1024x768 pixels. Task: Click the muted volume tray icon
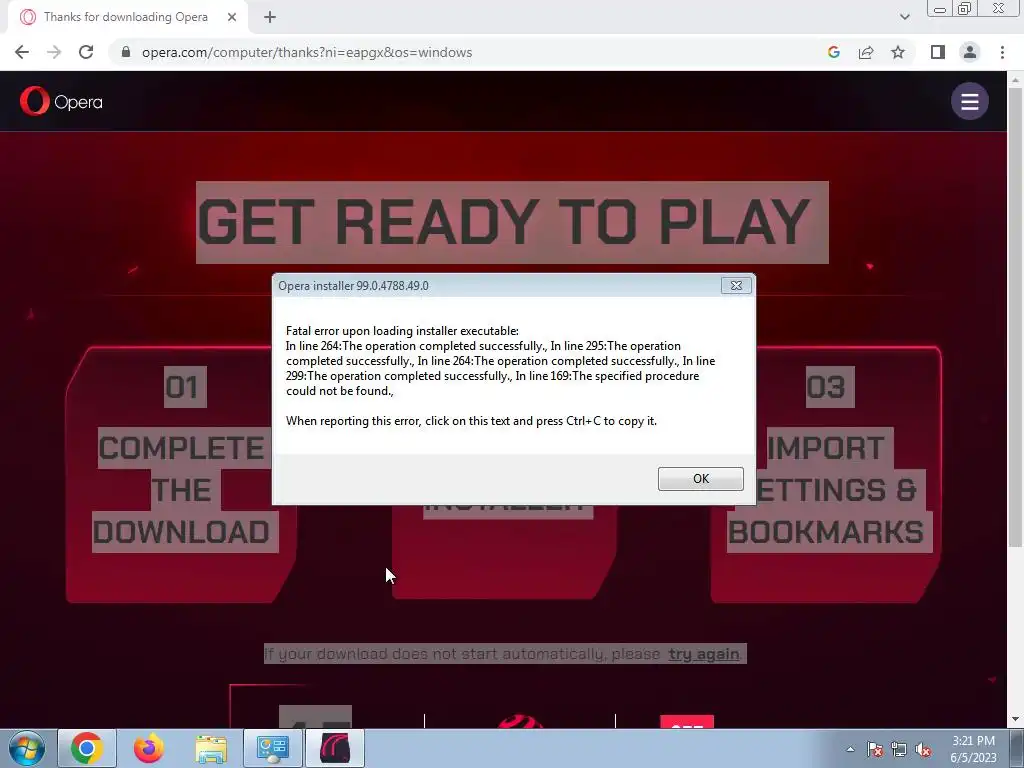pos(923,749)
